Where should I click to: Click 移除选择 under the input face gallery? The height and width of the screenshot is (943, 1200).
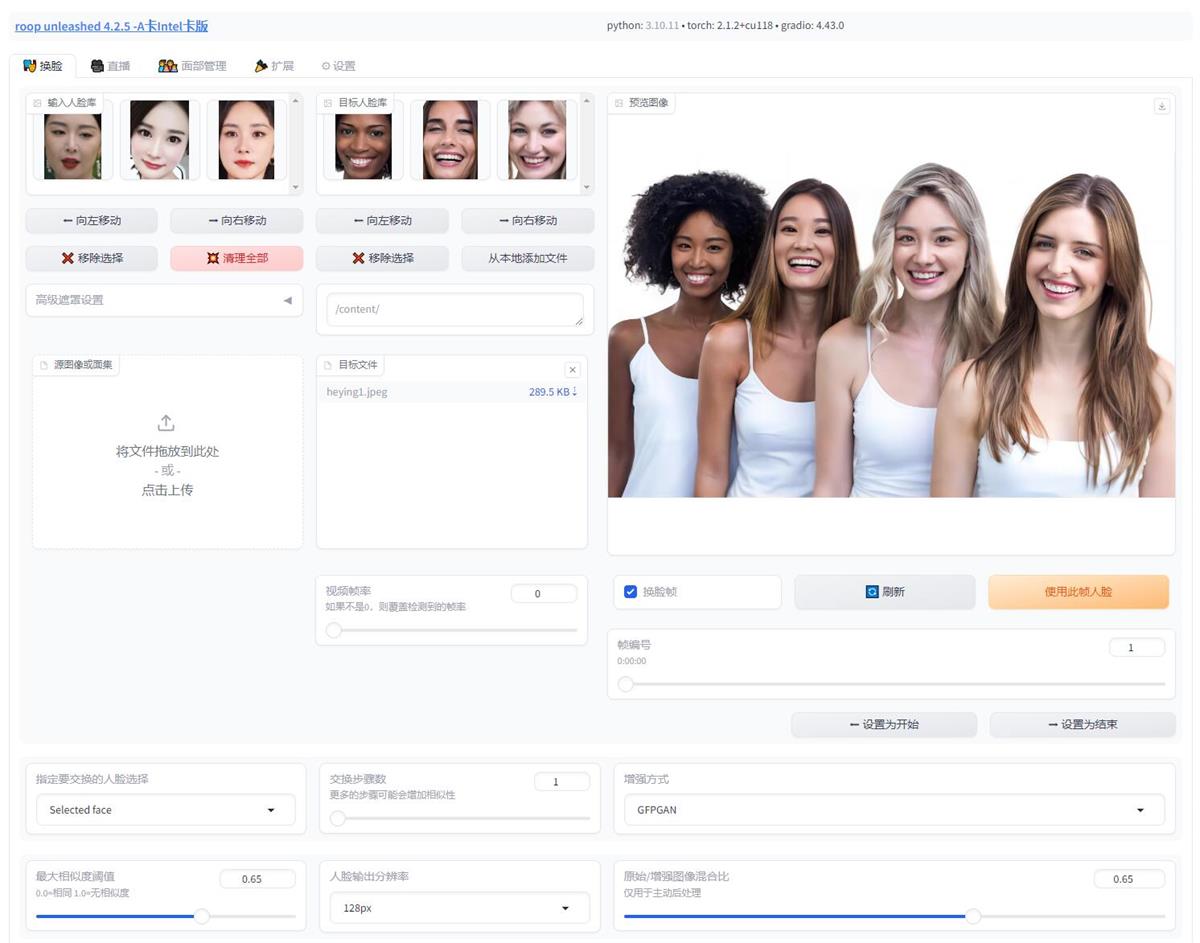pos(91,258)
